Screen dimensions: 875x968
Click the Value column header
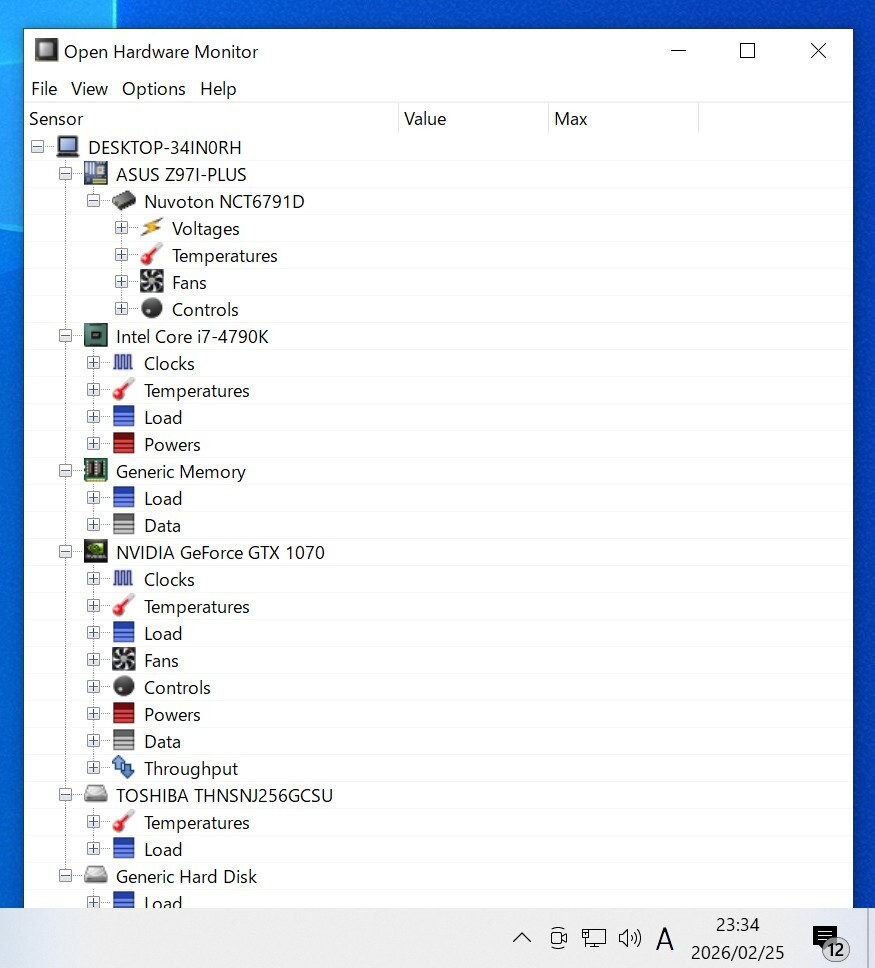click(x=474, y=119)
